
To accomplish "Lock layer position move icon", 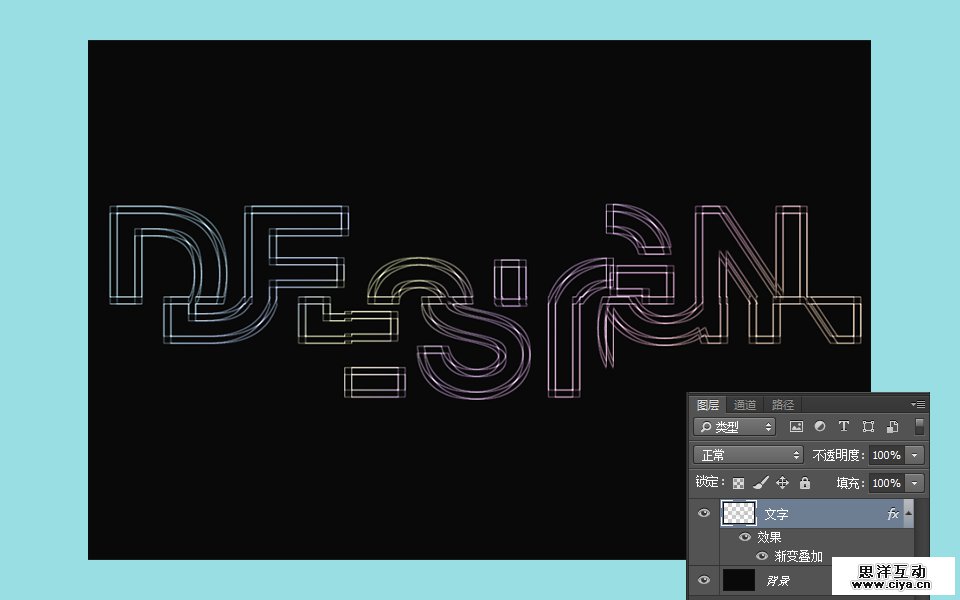I will 782,483.
